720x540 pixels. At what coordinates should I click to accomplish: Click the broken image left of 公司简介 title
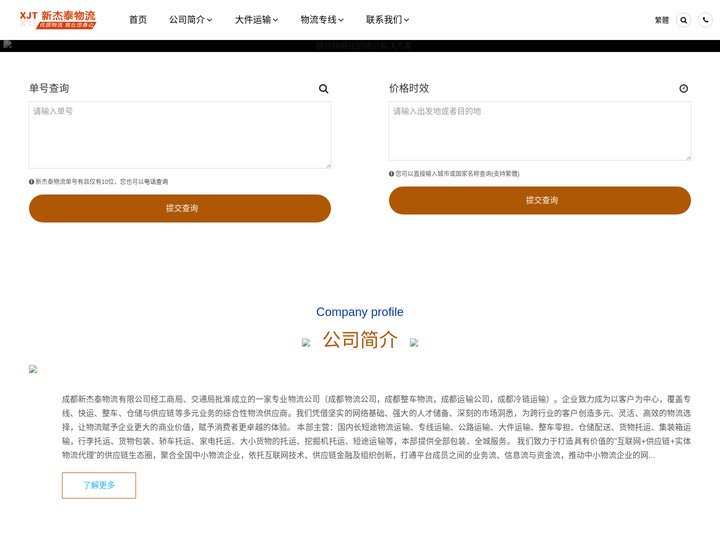(x=306, y=343)
